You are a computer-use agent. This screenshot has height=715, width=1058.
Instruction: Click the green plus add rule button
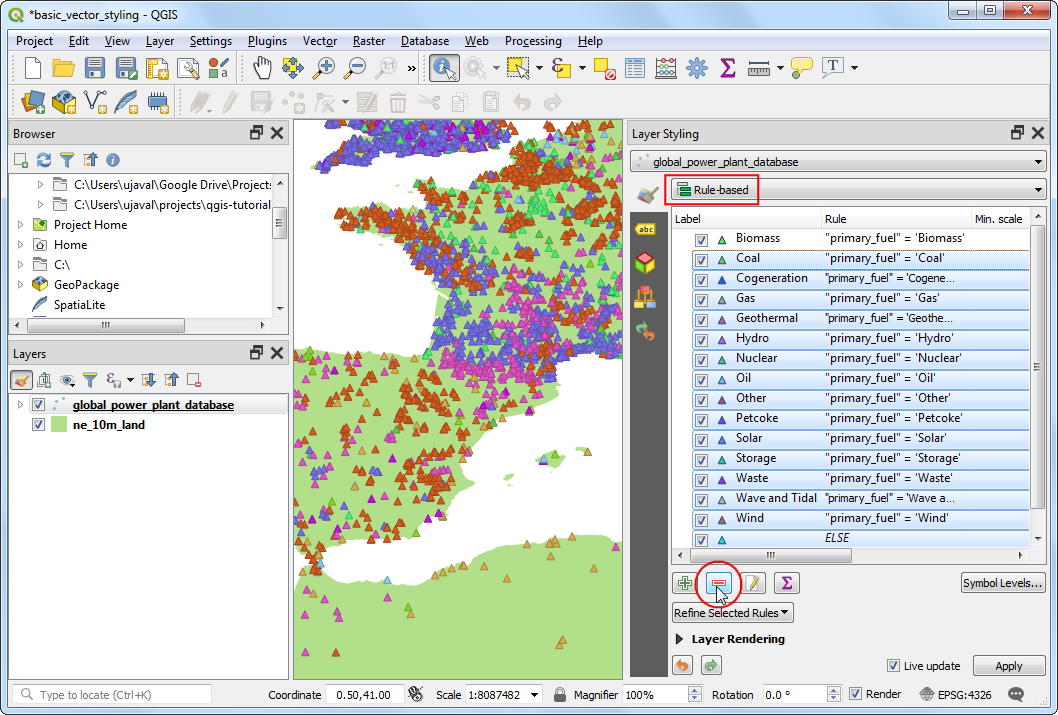(685, 583)
